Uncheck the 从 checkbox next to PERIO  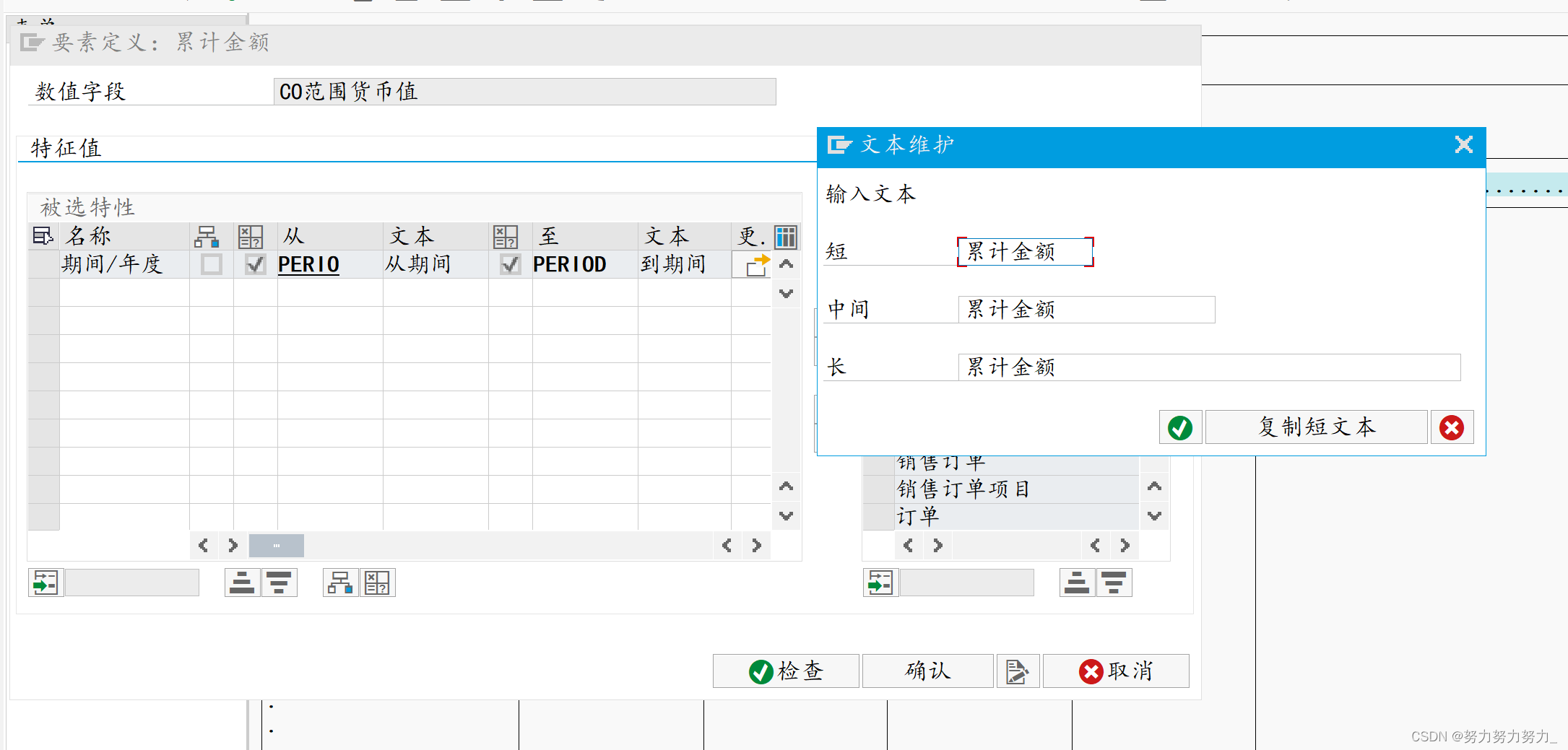(254, 264)
